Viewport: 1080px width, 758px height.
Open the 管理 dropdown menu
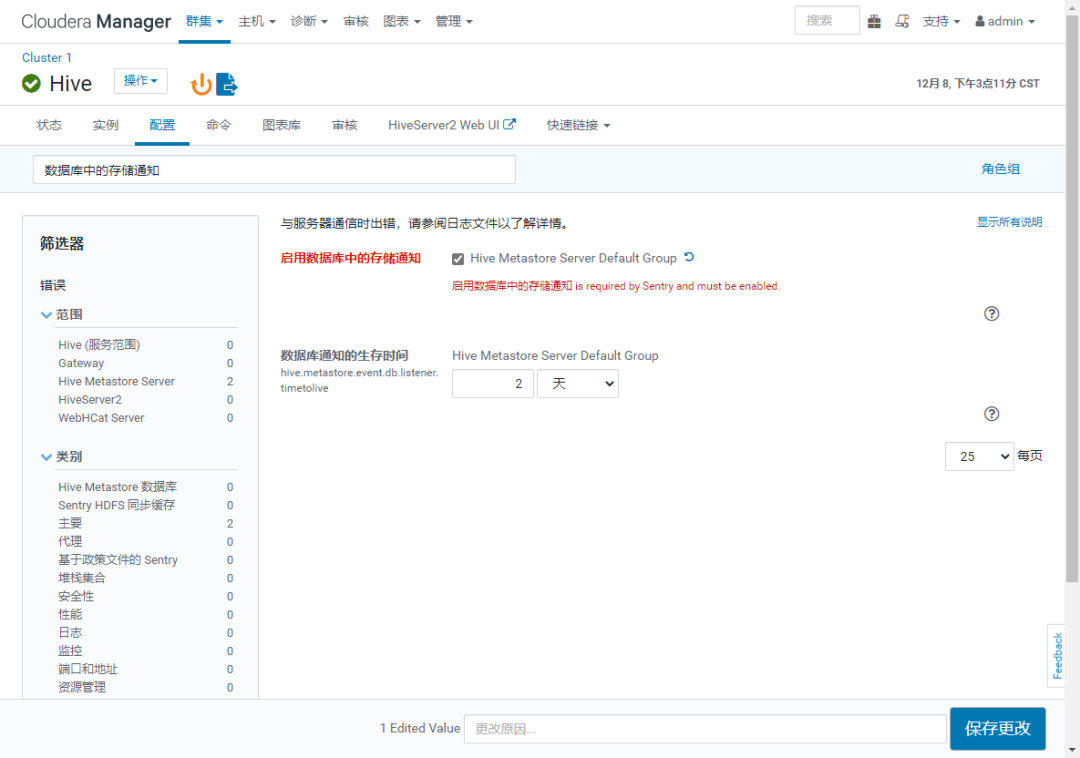(x=454, y=21)
